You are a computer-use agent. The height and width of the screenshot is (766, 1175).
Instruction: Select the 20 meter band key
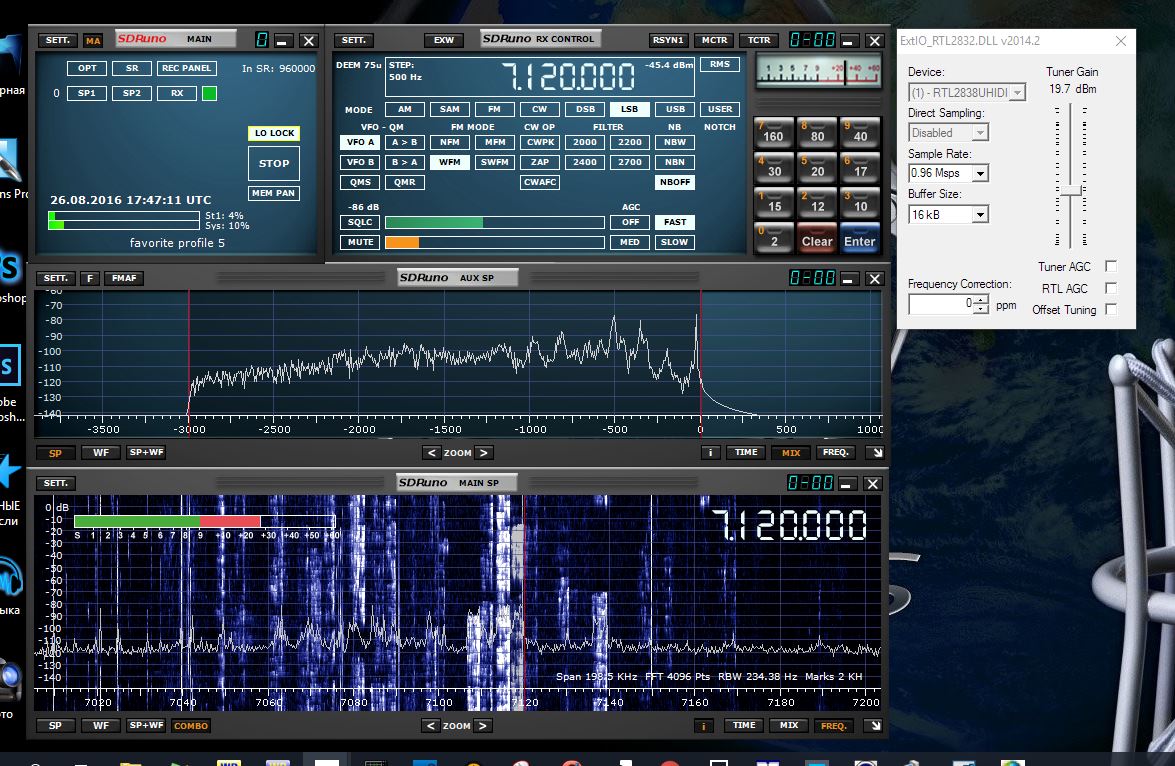pos(817,168)
